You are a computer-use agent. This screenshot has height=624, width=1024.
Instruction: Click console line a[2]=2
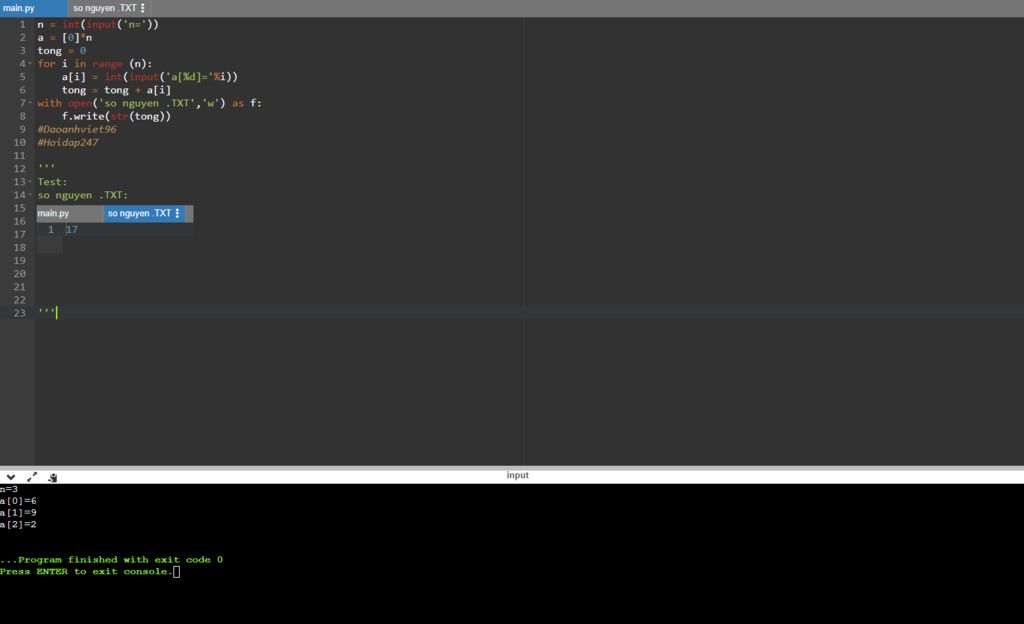(x=18, y=524)
